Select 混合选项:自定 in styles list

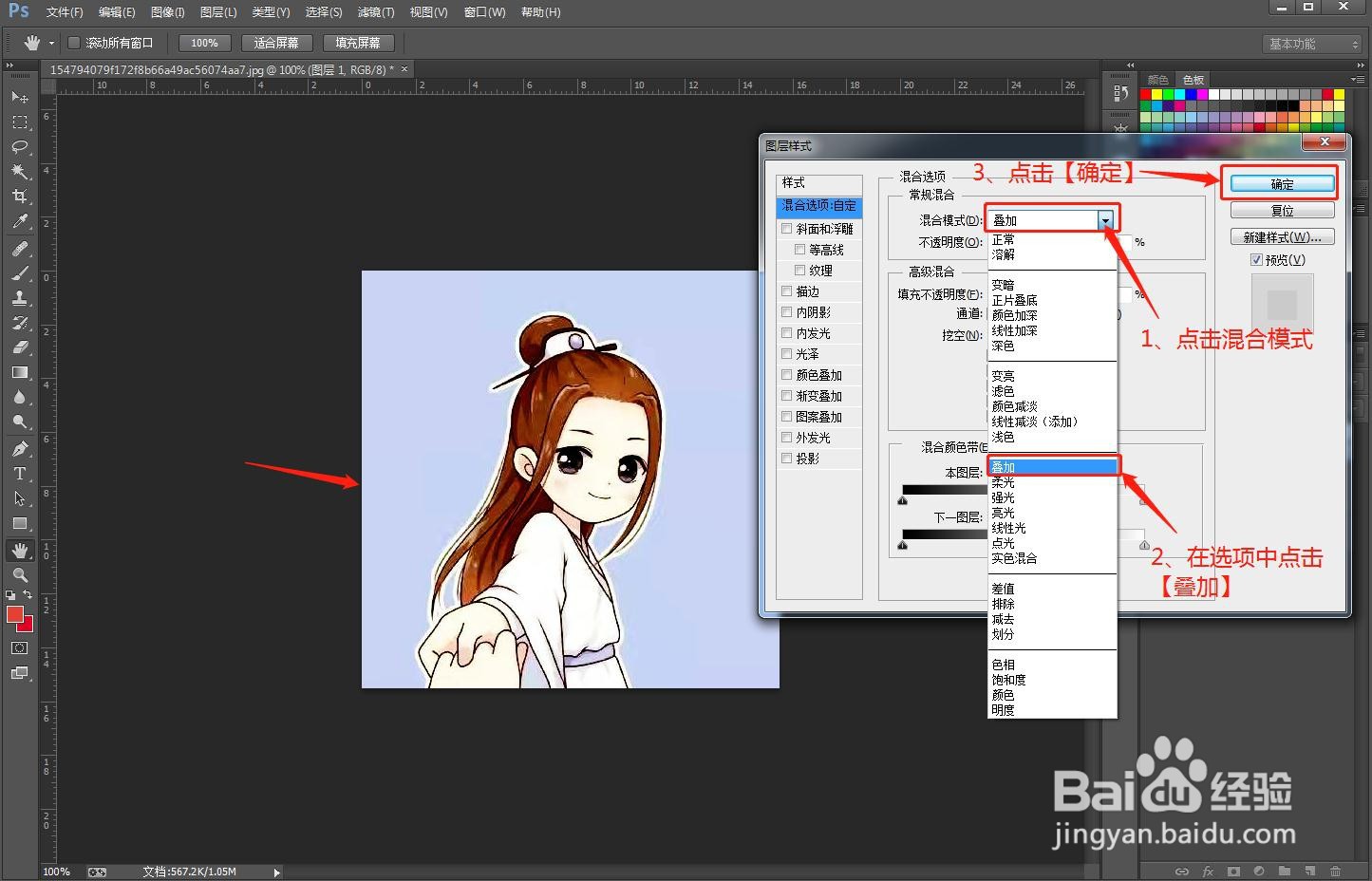coord(818,206)
